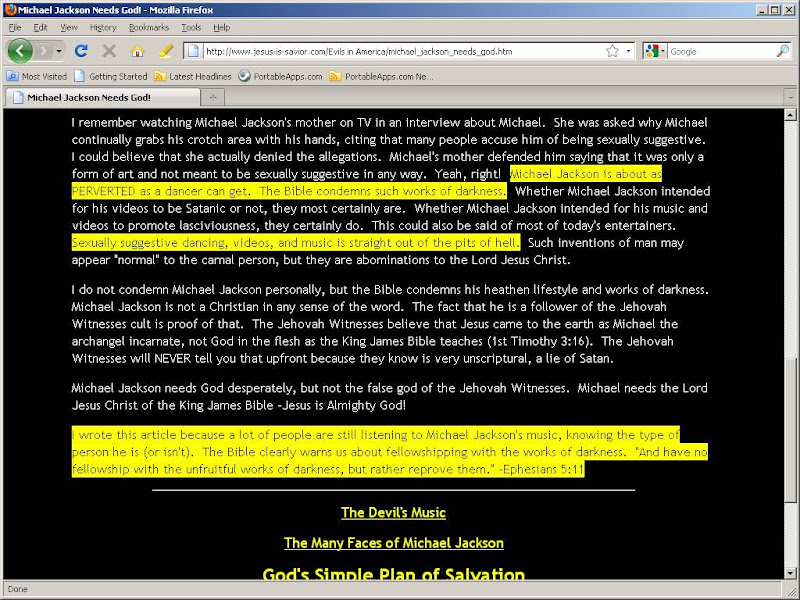The image size is (800, 600).
Task: Open the PortableApps.com Ne... feed bookmark
Action: pos(382,77)
